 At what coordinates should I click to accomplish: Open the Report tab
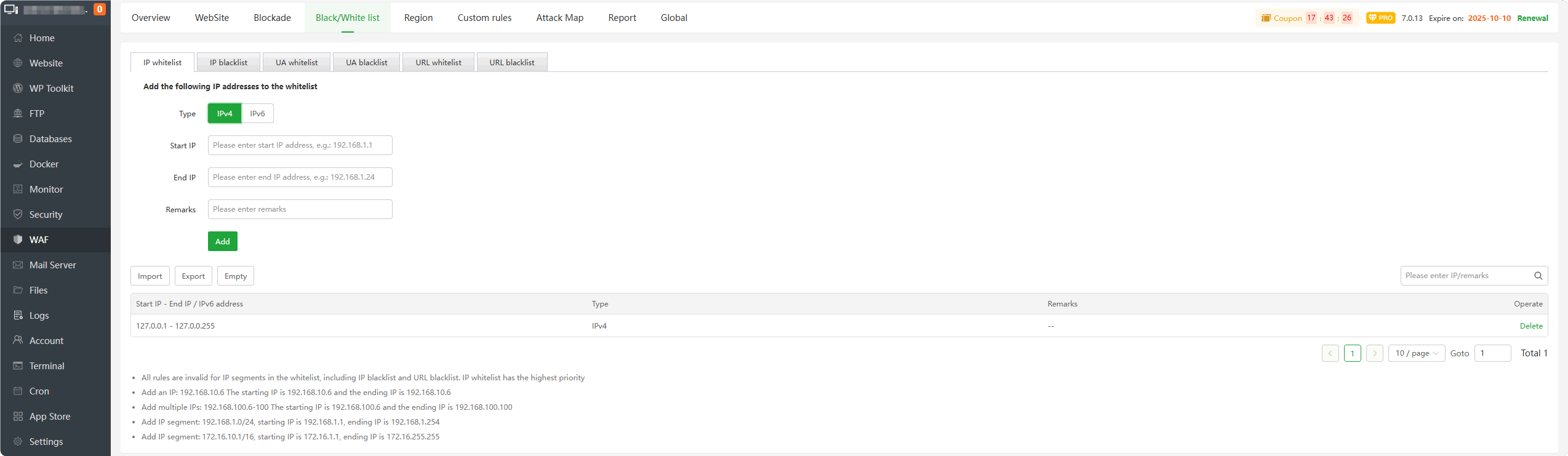[x=622, y=18]
